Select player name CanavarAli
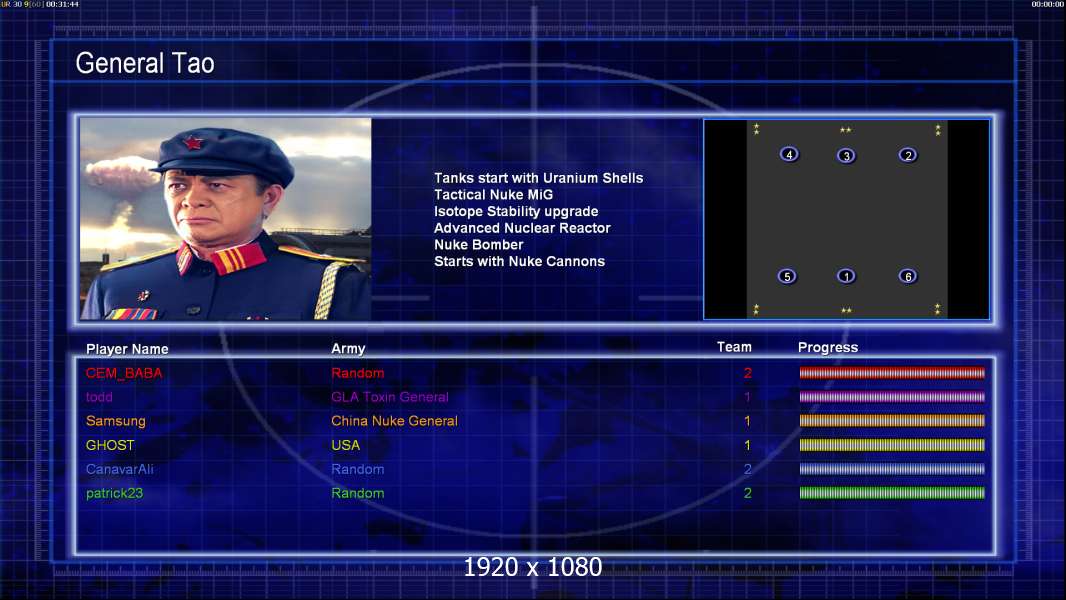Image resolution: width=1066 pixels, height=600 pixels. [120, 469]
